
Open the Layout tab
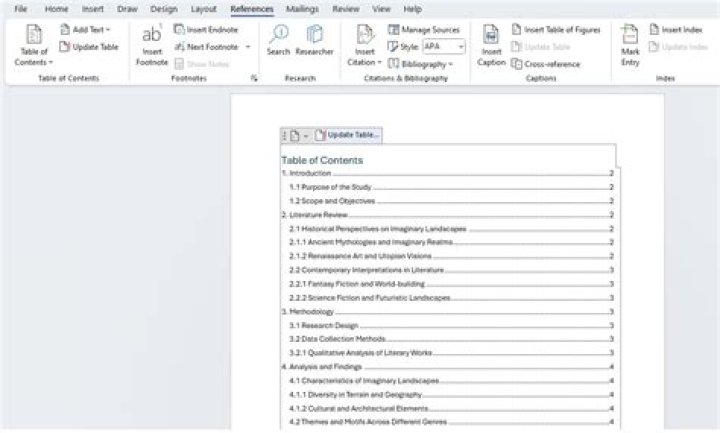point(203,9)
